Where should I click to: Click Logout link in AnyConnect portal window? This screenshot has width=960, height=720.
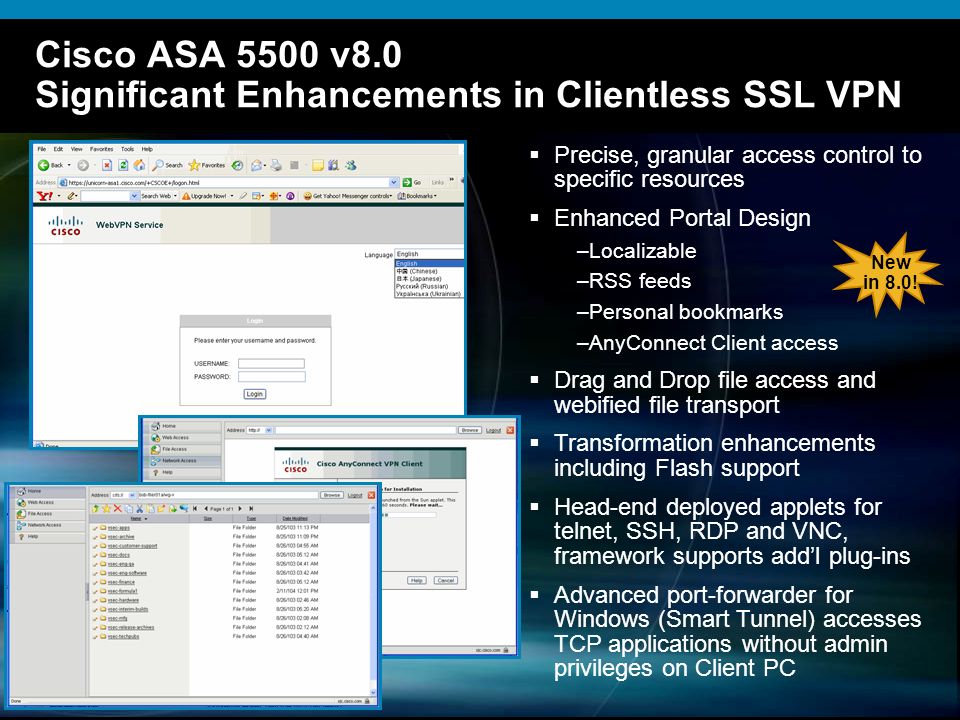(x=493, y=430)
